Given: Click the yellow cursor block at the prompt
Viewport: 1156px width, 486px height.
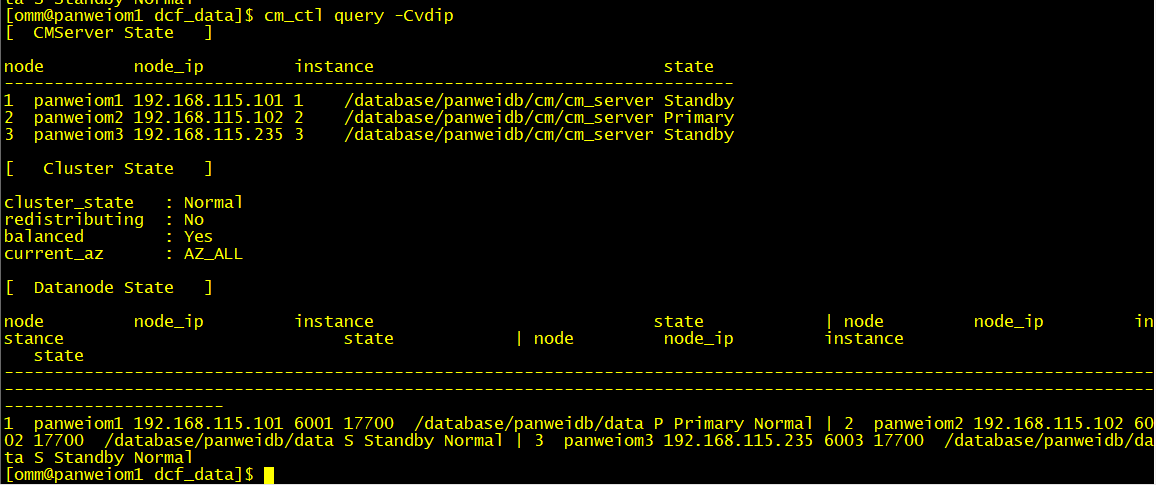Looking at the screenshot, I should 269,474.
